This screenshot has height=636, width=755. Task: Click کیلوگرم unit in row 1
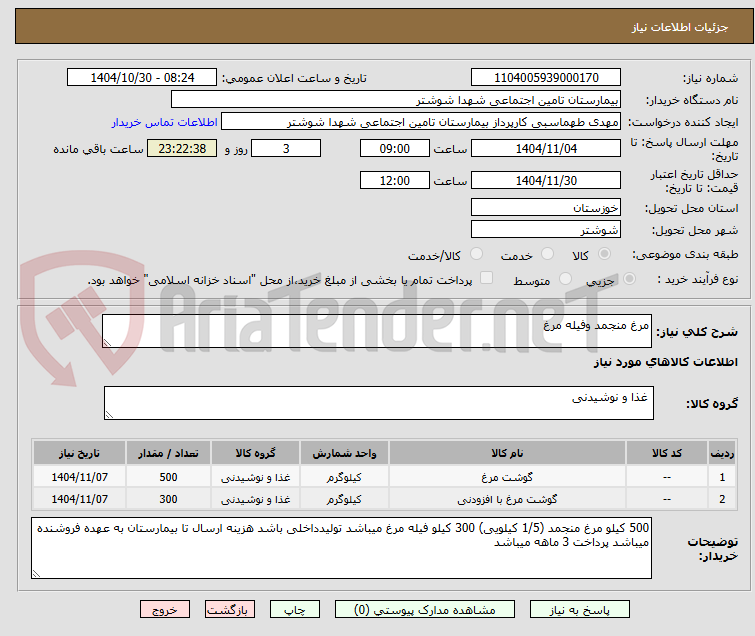coord(344,477)
